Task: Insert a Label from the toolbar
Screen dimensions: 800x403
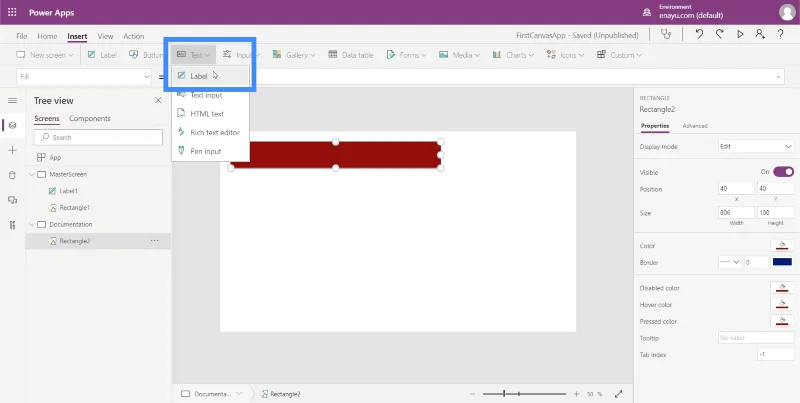Action: [102, 55]
